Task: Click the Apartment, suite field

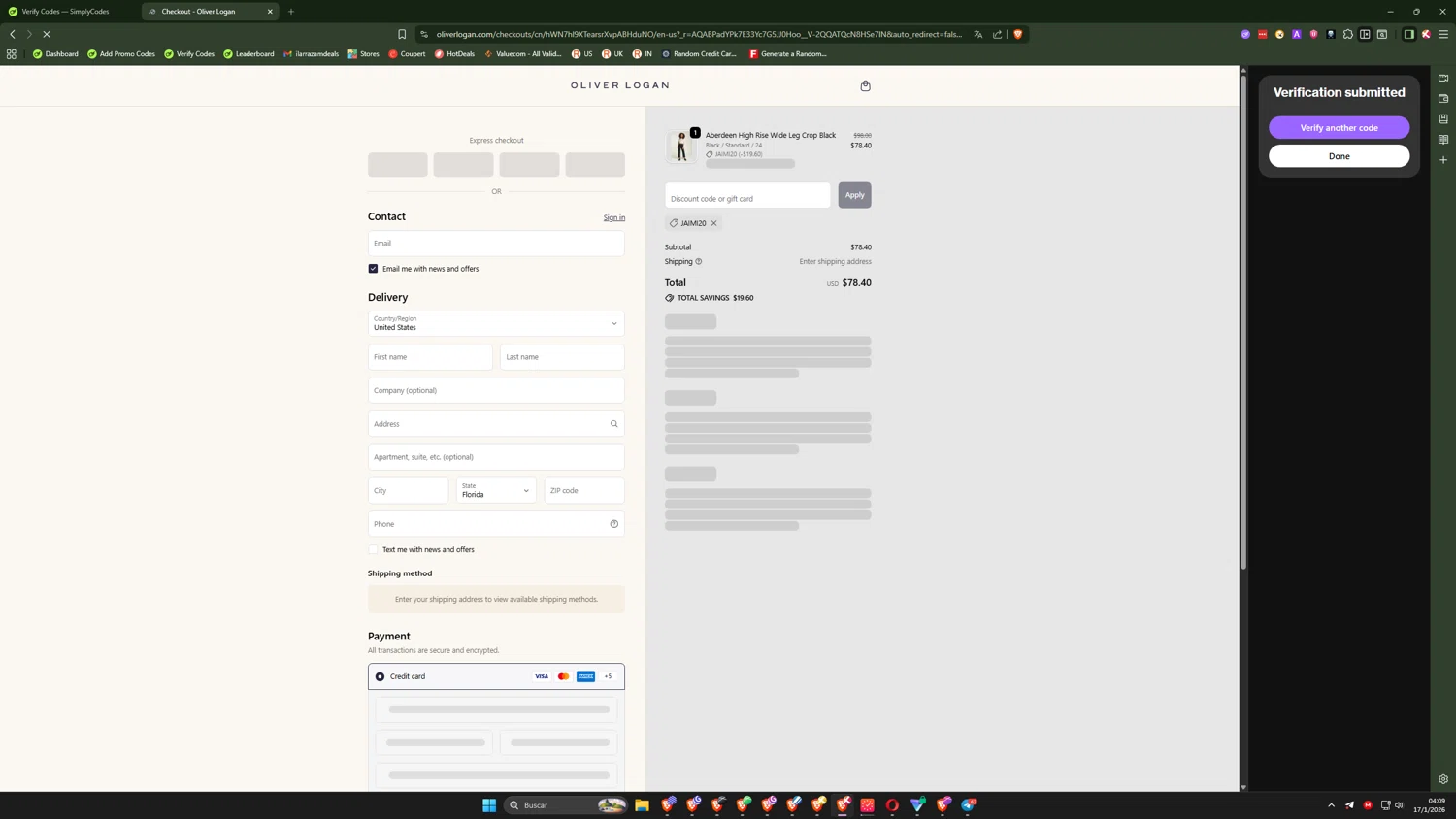Action: (496, 457)
